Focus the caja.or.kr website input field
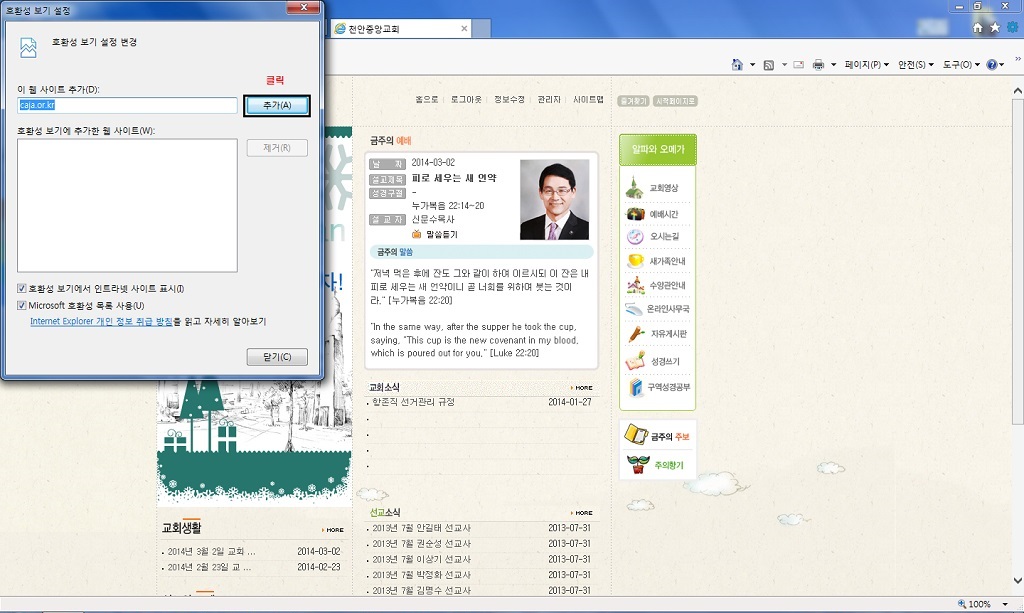The width and height of the screenshot is (1024, 613). coord(127,105)
